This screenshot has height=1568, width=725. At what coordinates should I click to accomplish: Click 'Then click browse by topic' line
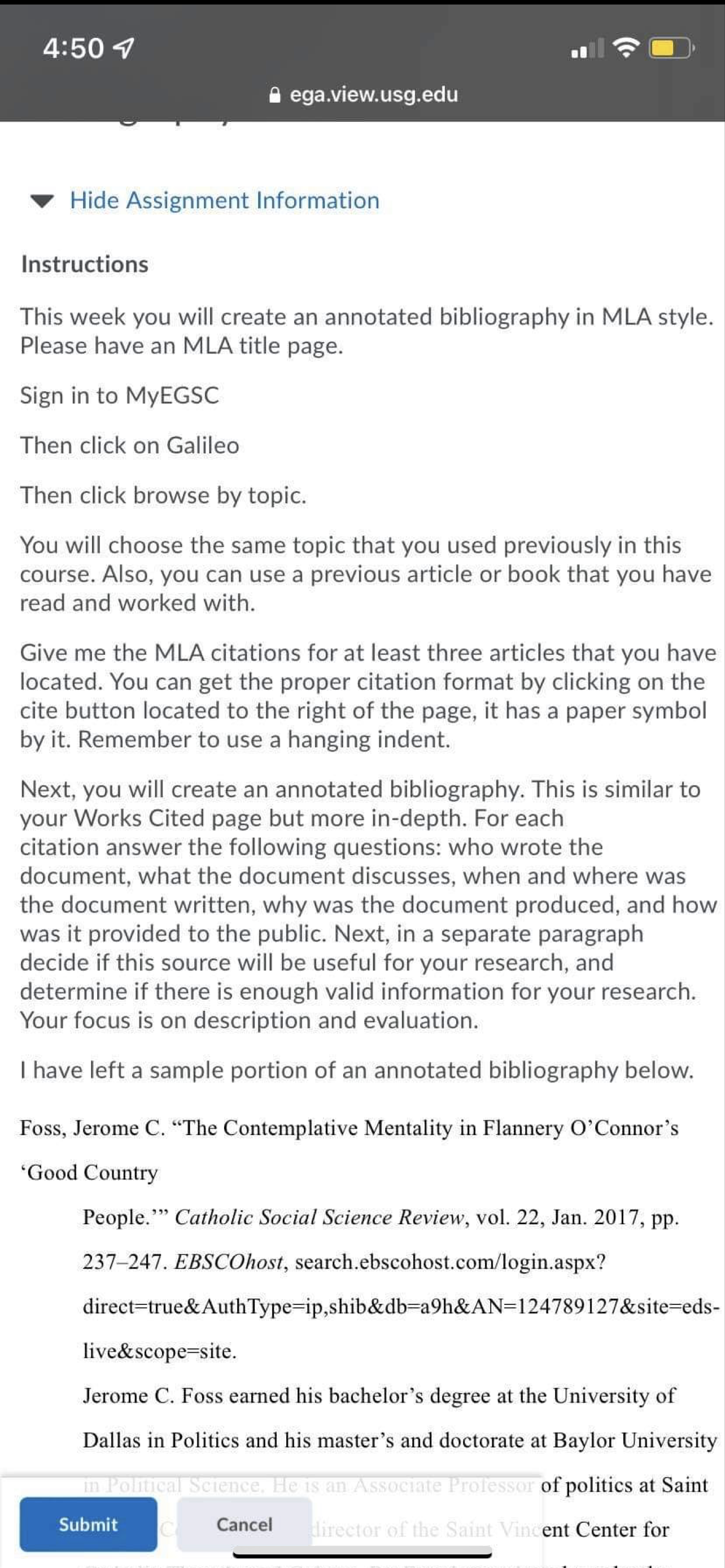pyautogui.click(x=163, y=496)
